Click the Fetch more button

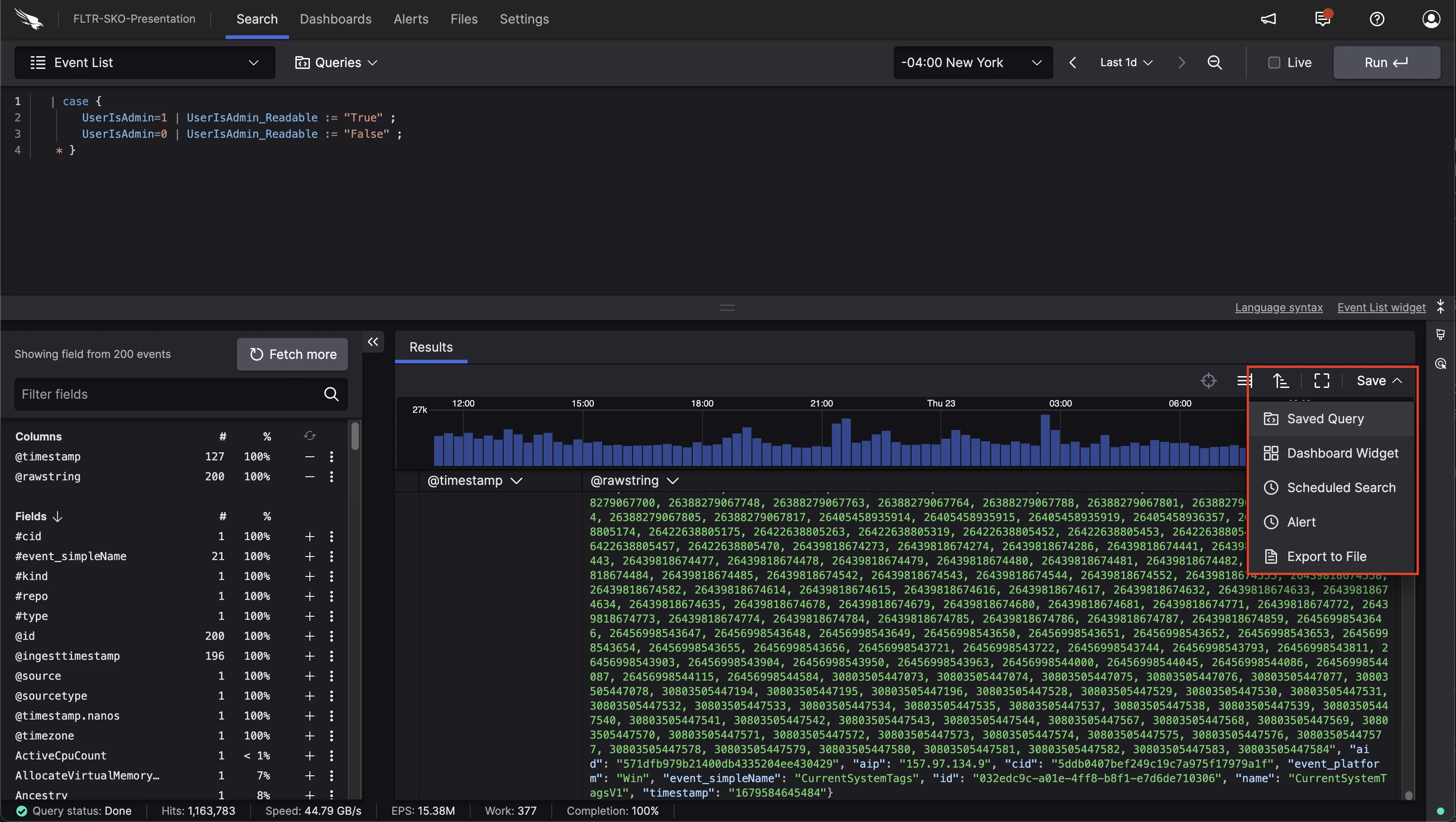tap(292, 354)
